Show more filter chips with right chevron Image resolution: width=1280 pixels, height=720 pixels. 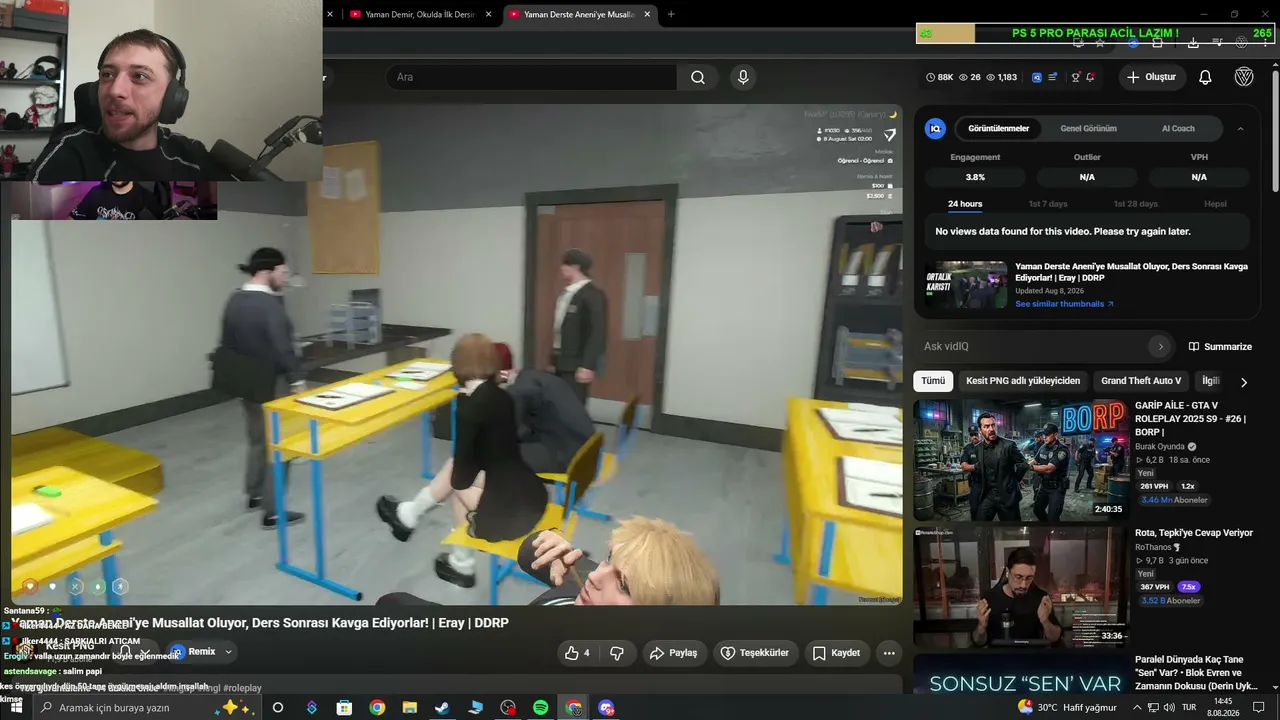click(x=1244, y=382)
